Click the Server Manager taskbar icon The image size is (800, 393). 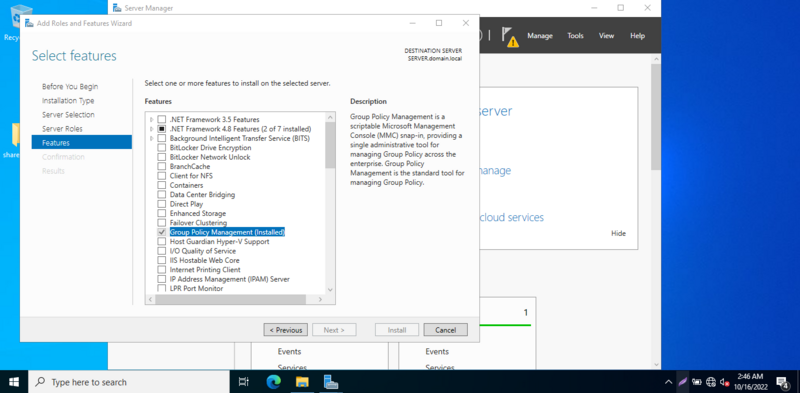click(x=332, y=382)
